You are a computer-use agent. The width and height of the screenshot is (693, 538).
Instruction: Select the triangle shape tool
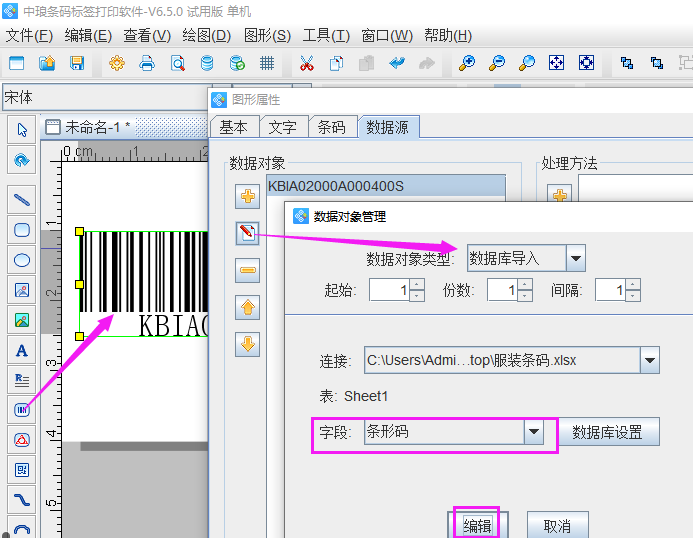pos(22,440)
